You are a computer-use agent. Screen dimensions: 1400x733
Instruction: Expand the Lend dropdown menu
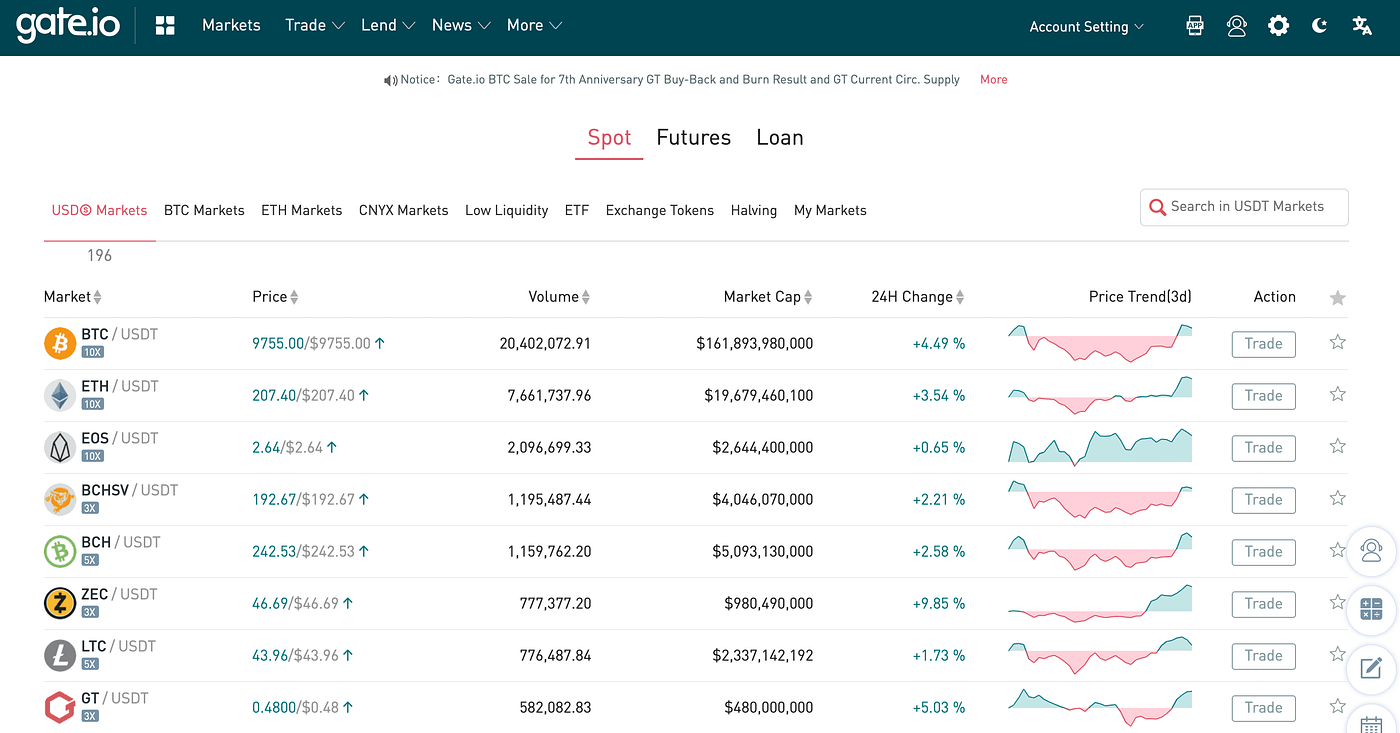388,26
